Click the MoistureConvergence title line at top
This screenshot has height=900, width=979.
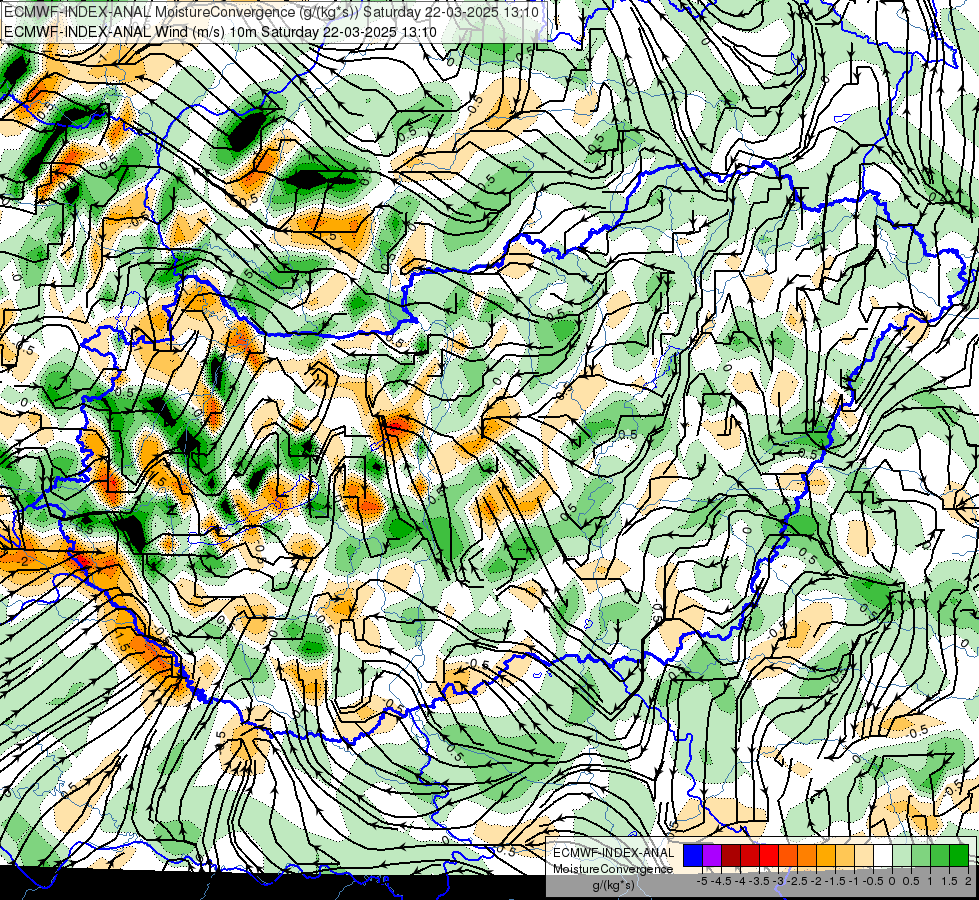click(x=271, y=12)
